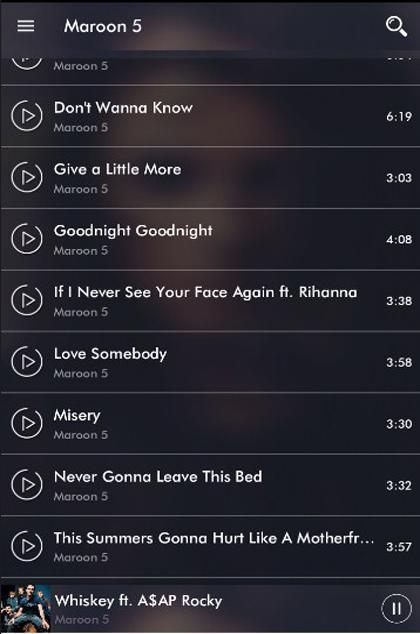Play the Misery track
The image size is (420, 634).
coord(27,423)
